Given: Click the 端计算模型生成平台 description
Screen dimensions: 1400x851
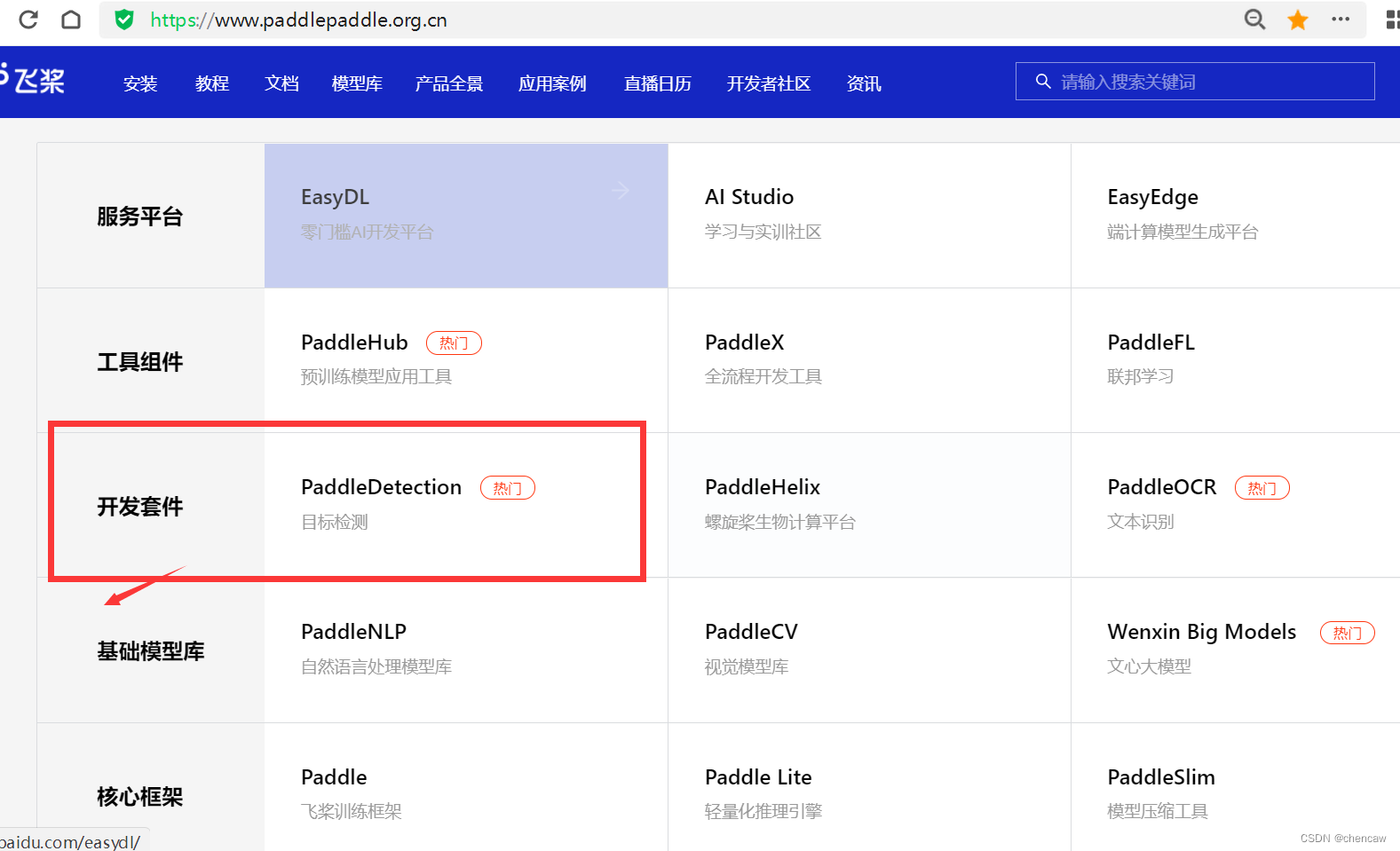Looking at the screenshot, I should (1182, 232).
